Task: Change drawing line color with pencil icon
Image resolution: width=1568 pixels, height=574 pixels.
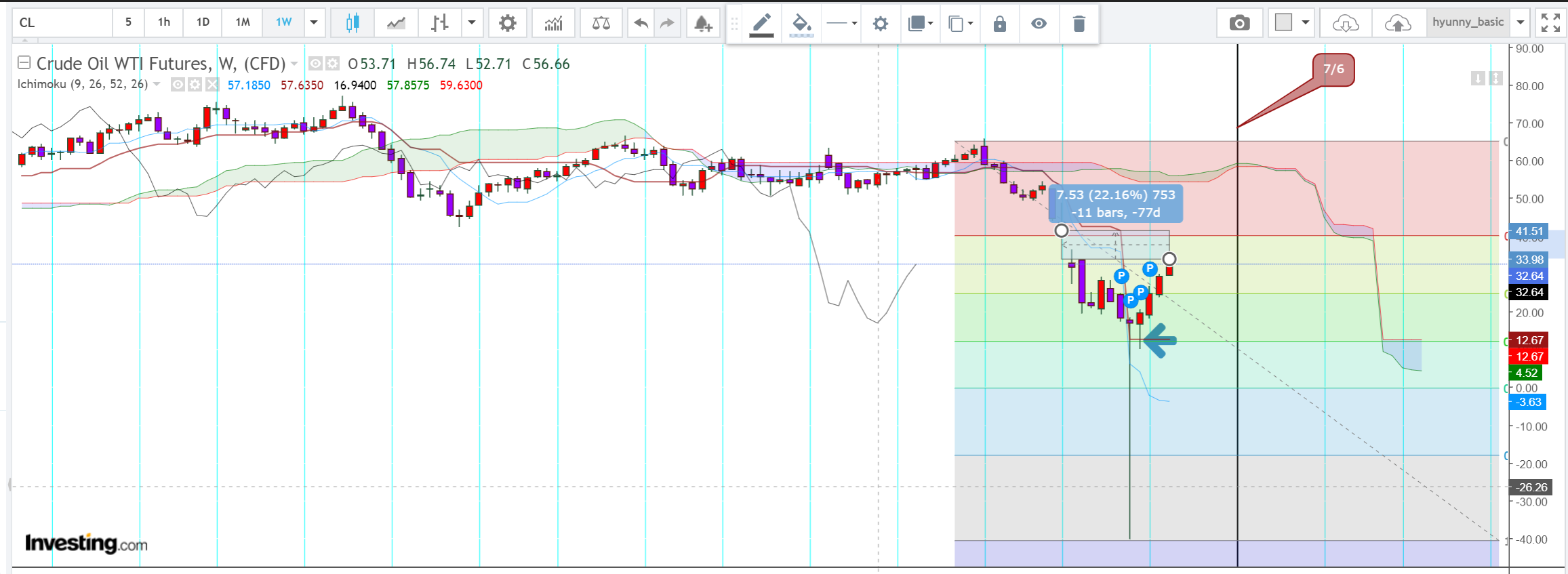Action: point(761,24)
